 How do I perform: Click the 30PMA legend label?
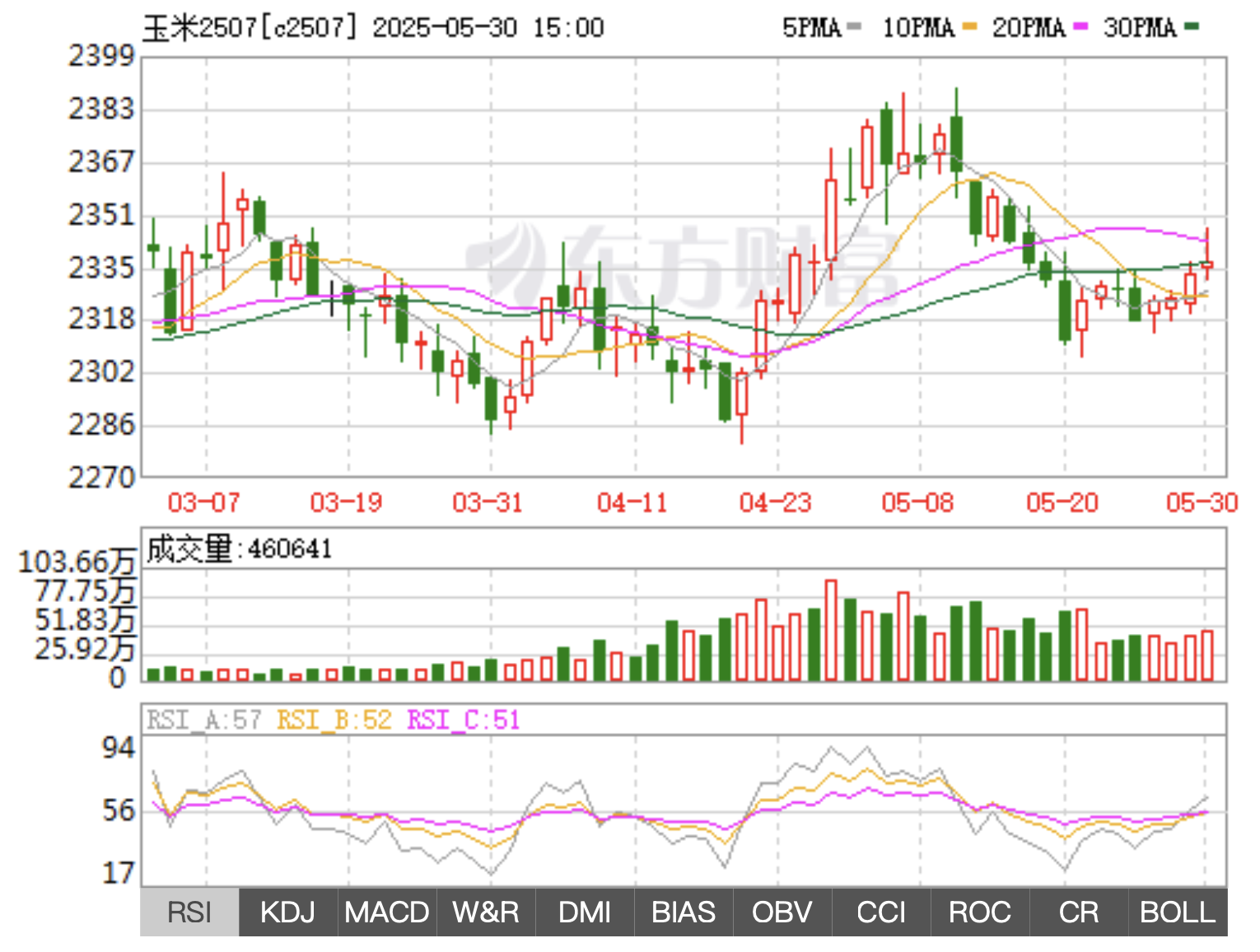(x=1140, y=28)
